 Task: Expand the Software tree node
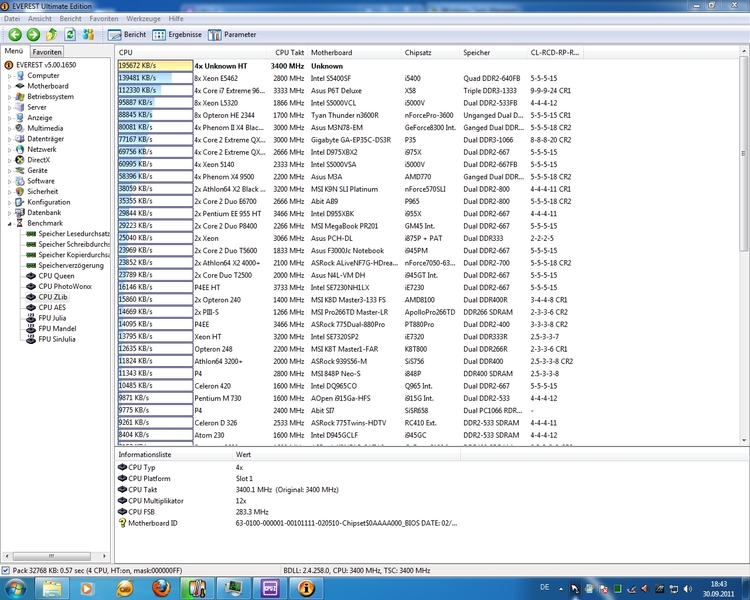pos(9,181)
